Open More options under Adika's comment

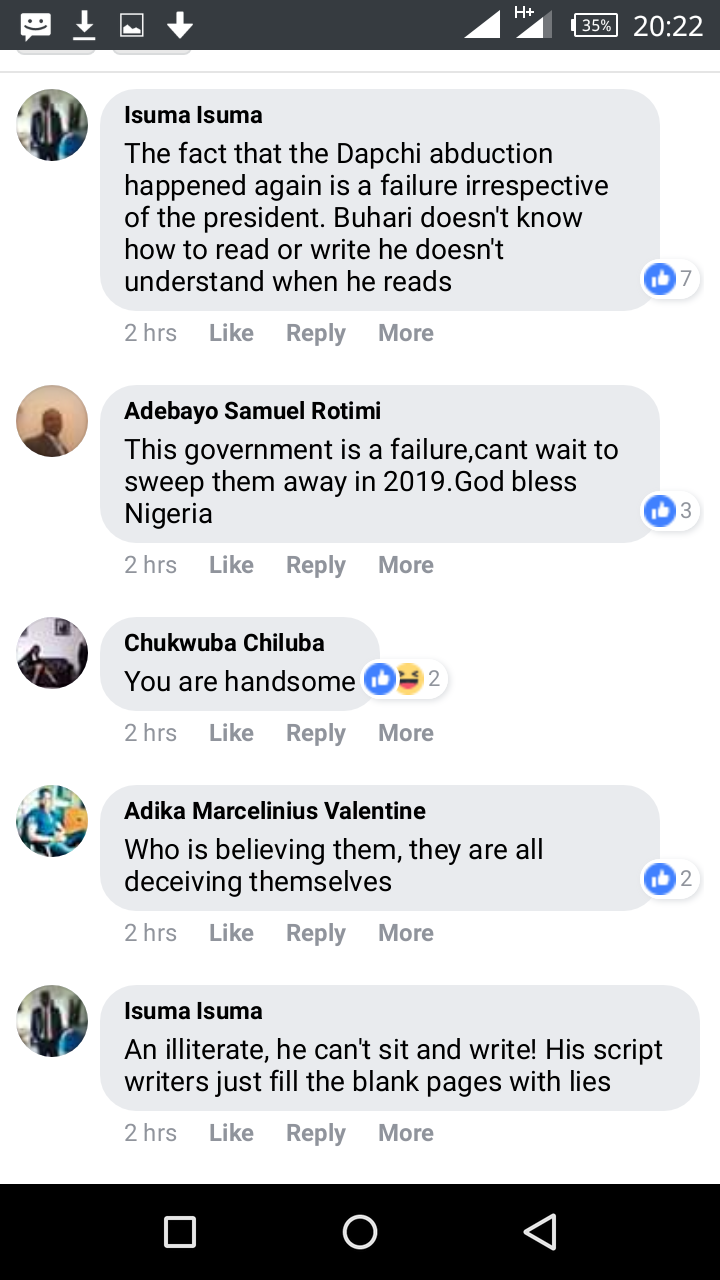405,933
